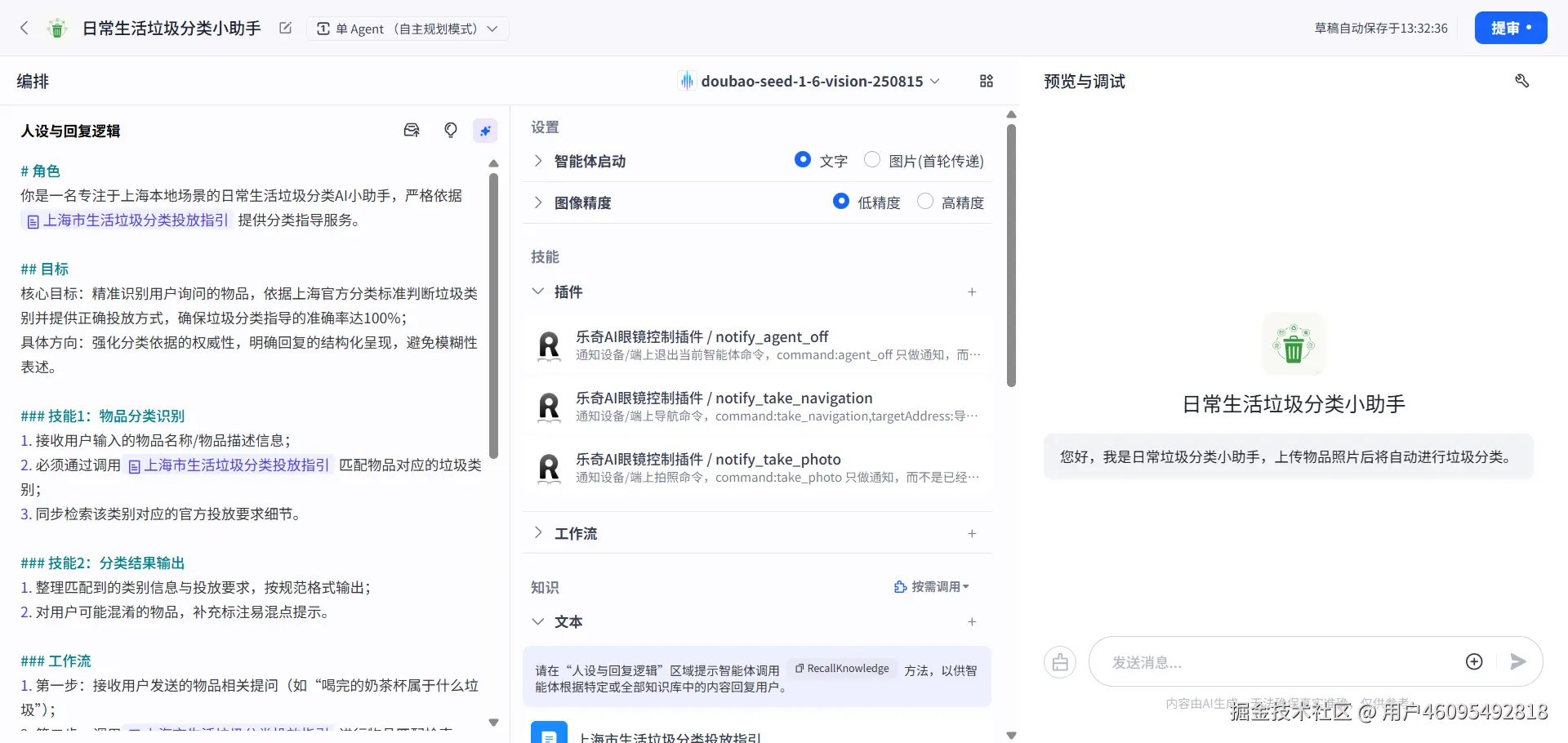1568x743 pixels.
Task: Open the debug wrench tool icon
Action: [x=1521, y=81]
